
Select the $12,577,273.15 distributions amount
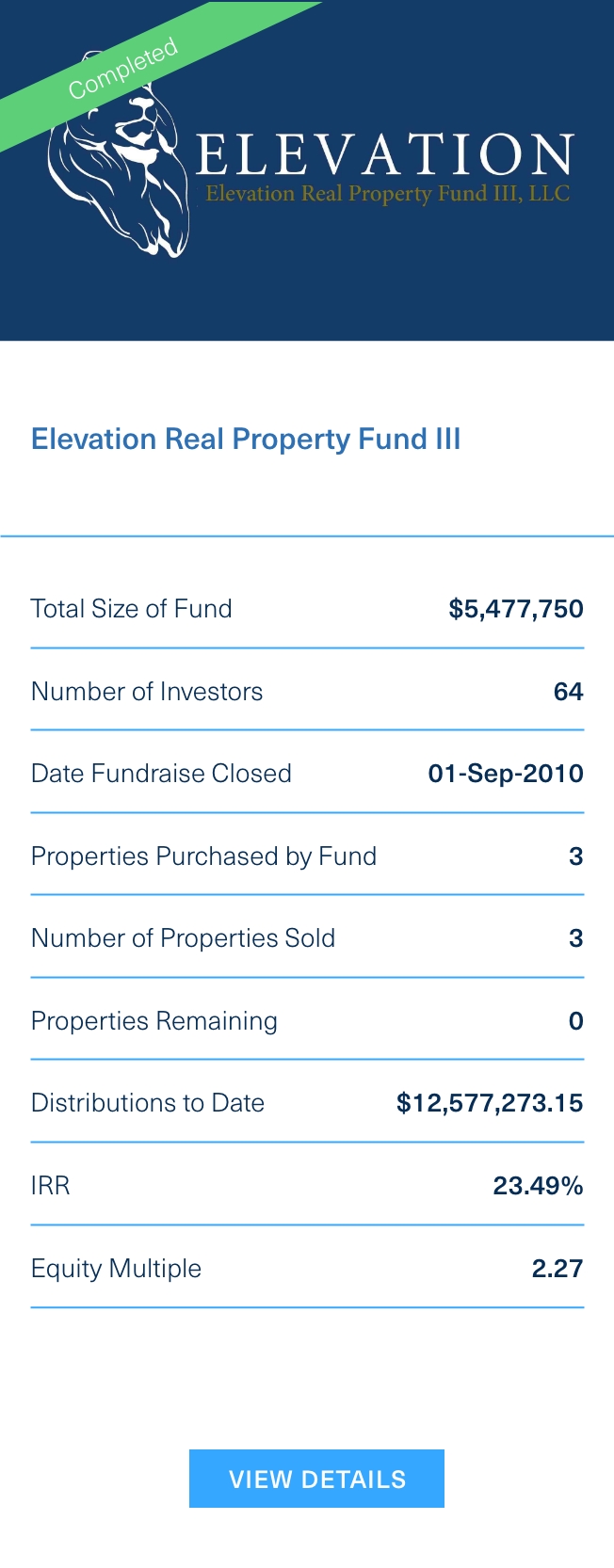pos(490,1103)
